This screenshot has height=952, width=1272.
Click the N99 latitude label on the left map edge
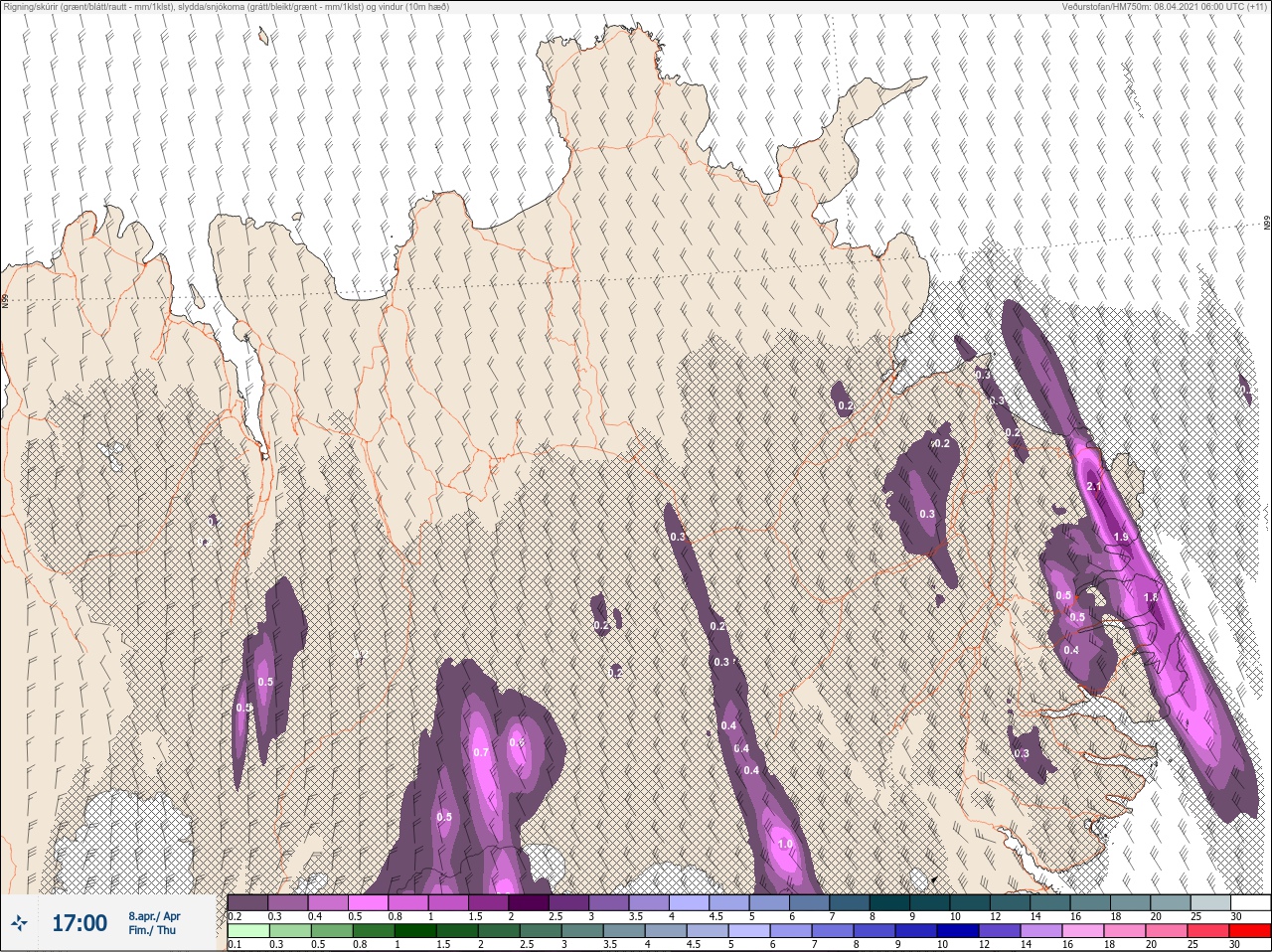[x=5, y=299]
